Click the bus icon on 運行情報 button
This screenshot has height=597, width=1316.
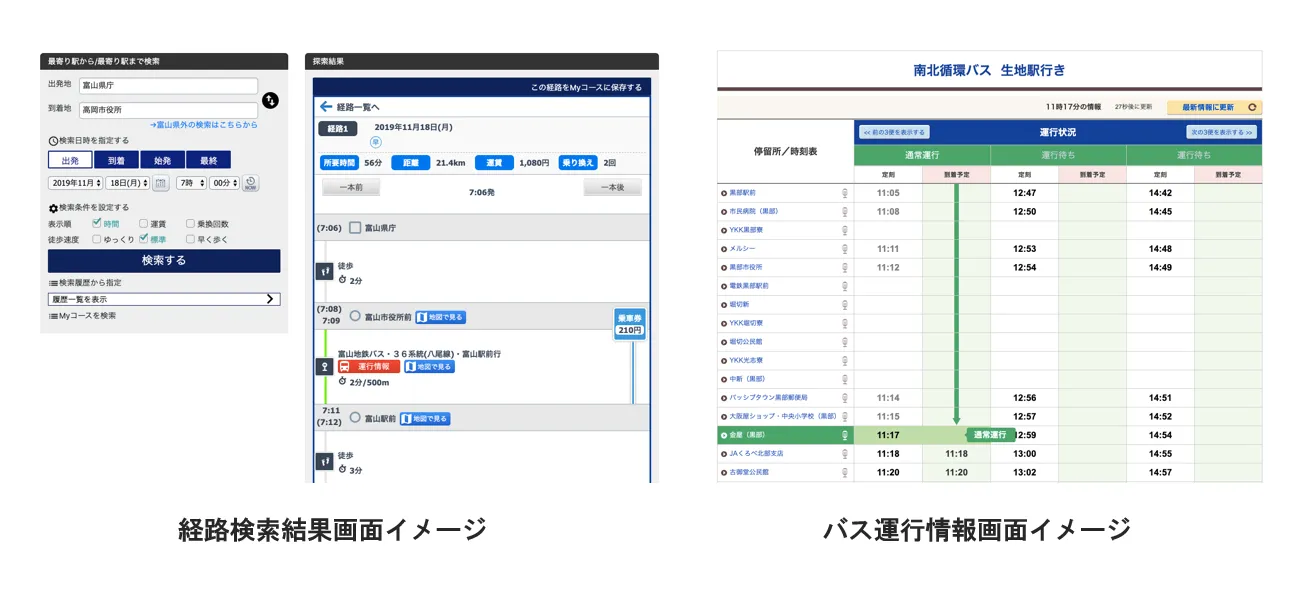click(x=345, y=367)
